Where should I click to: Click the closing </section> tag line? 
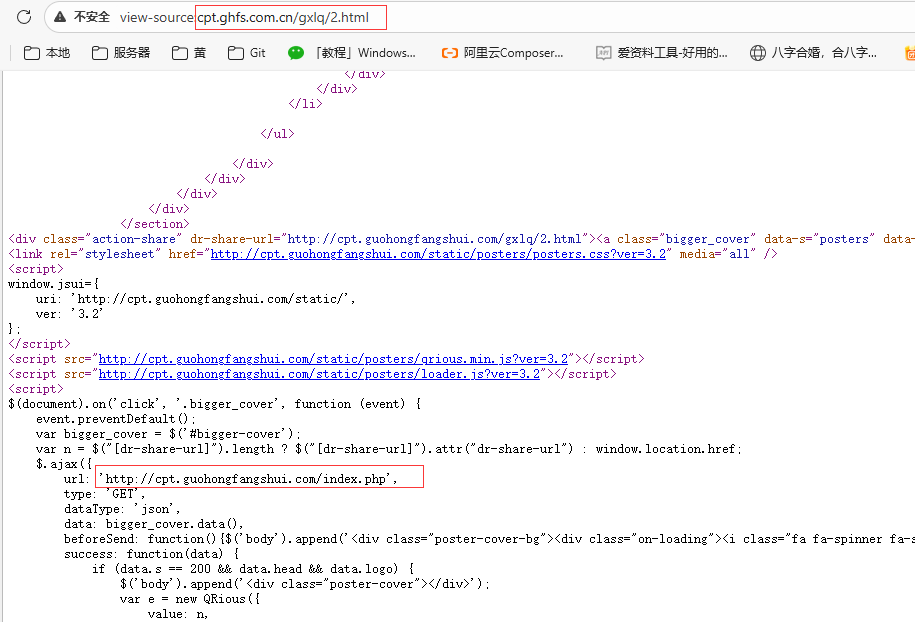tap(154, 224)
